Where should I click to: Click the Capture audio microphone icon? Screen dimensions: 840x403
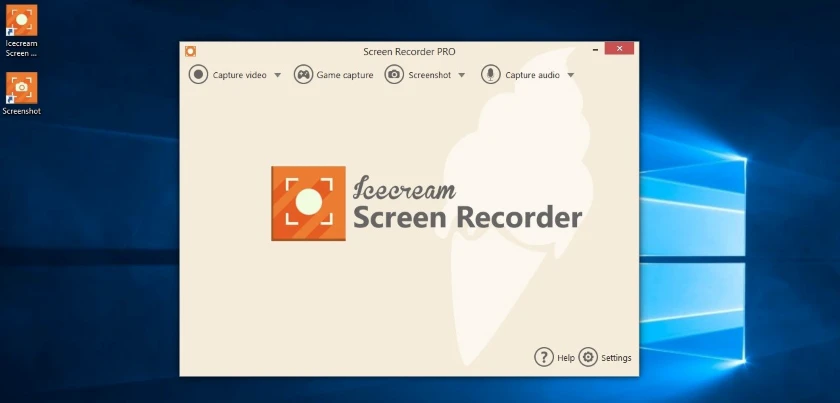491,74
